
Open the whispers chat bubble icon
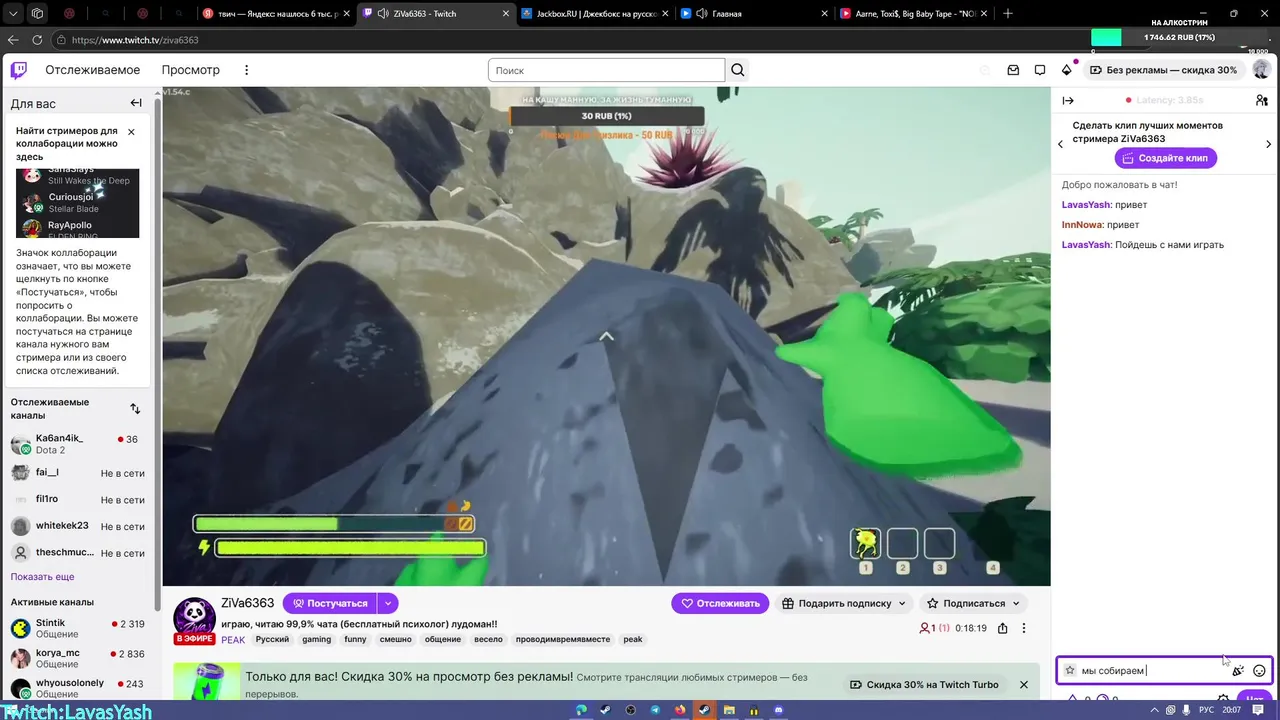tap(1040, 70)
